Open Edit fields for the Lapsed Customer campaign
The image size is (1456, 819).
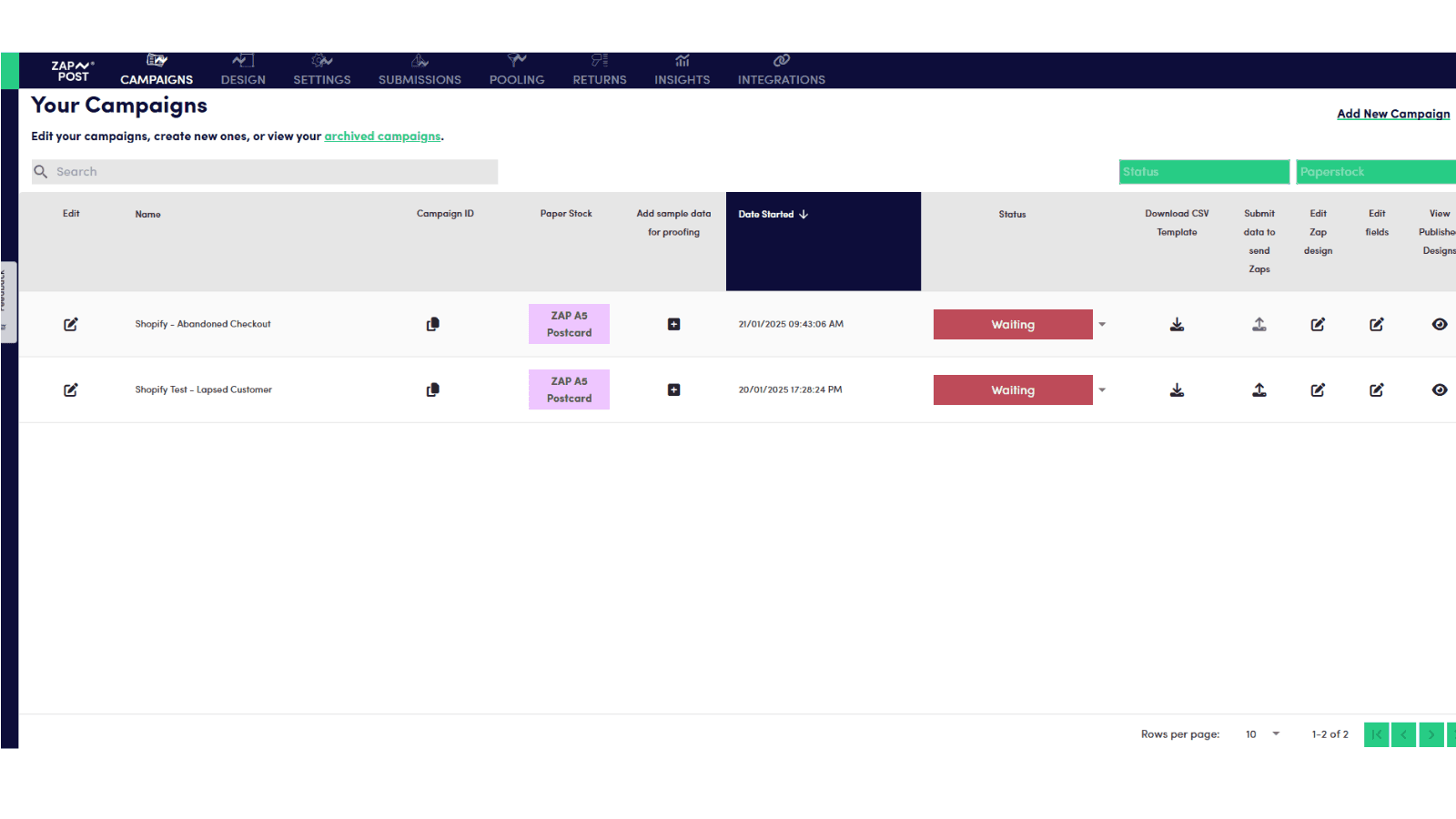pos(1376,389)
